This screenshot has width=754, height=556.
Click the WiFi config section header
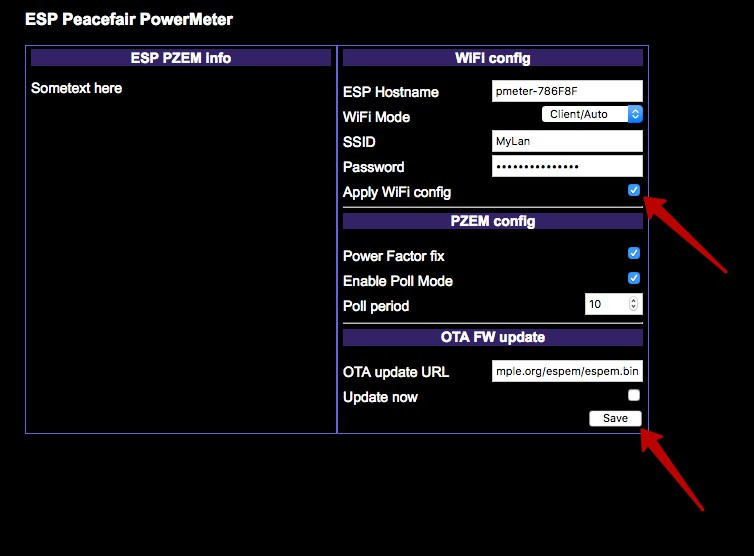492,58
